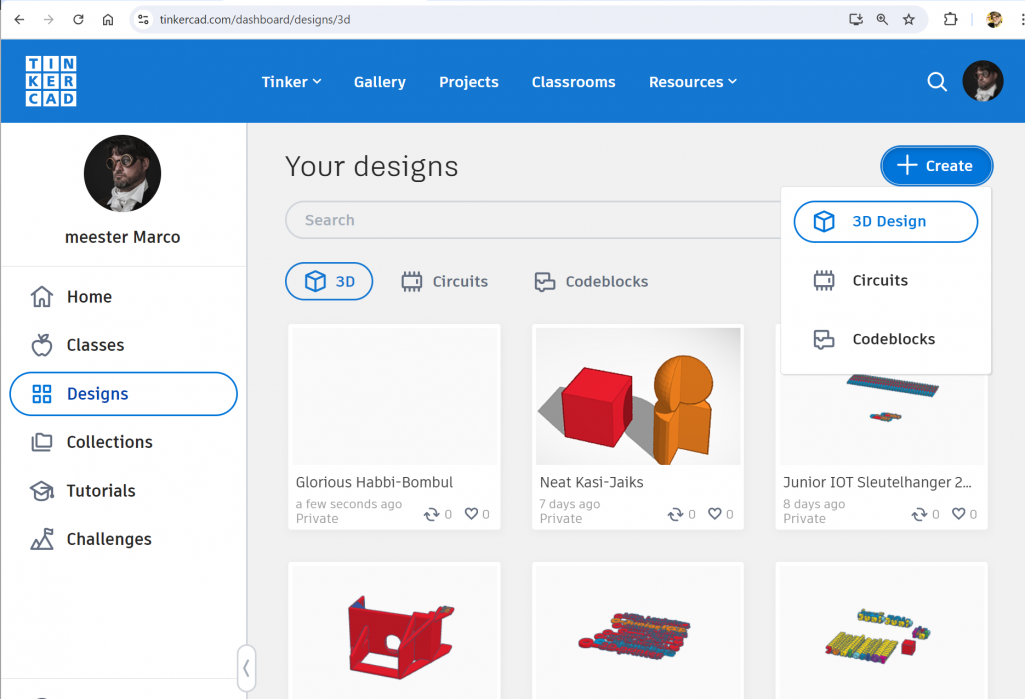The height and width of the screenshot is (699, 1025).
Task: Open the Resources dropdown menu
Action: pos(692,81)
